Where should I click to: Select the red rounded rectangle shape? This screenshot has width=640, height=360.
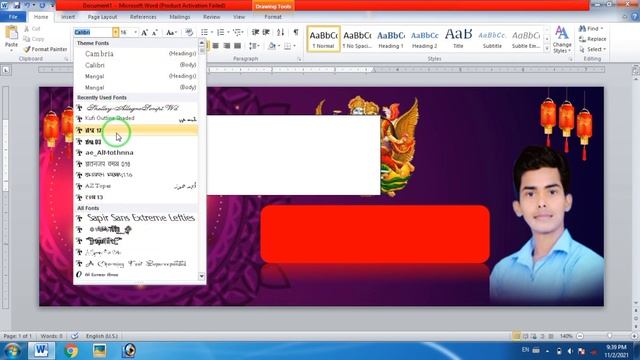coord(375,234)
